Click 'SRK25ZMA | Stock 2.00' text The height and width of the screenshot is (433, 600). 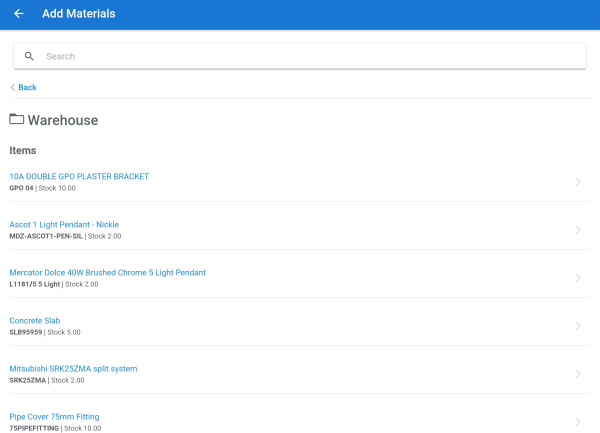(x=47, y=380)
